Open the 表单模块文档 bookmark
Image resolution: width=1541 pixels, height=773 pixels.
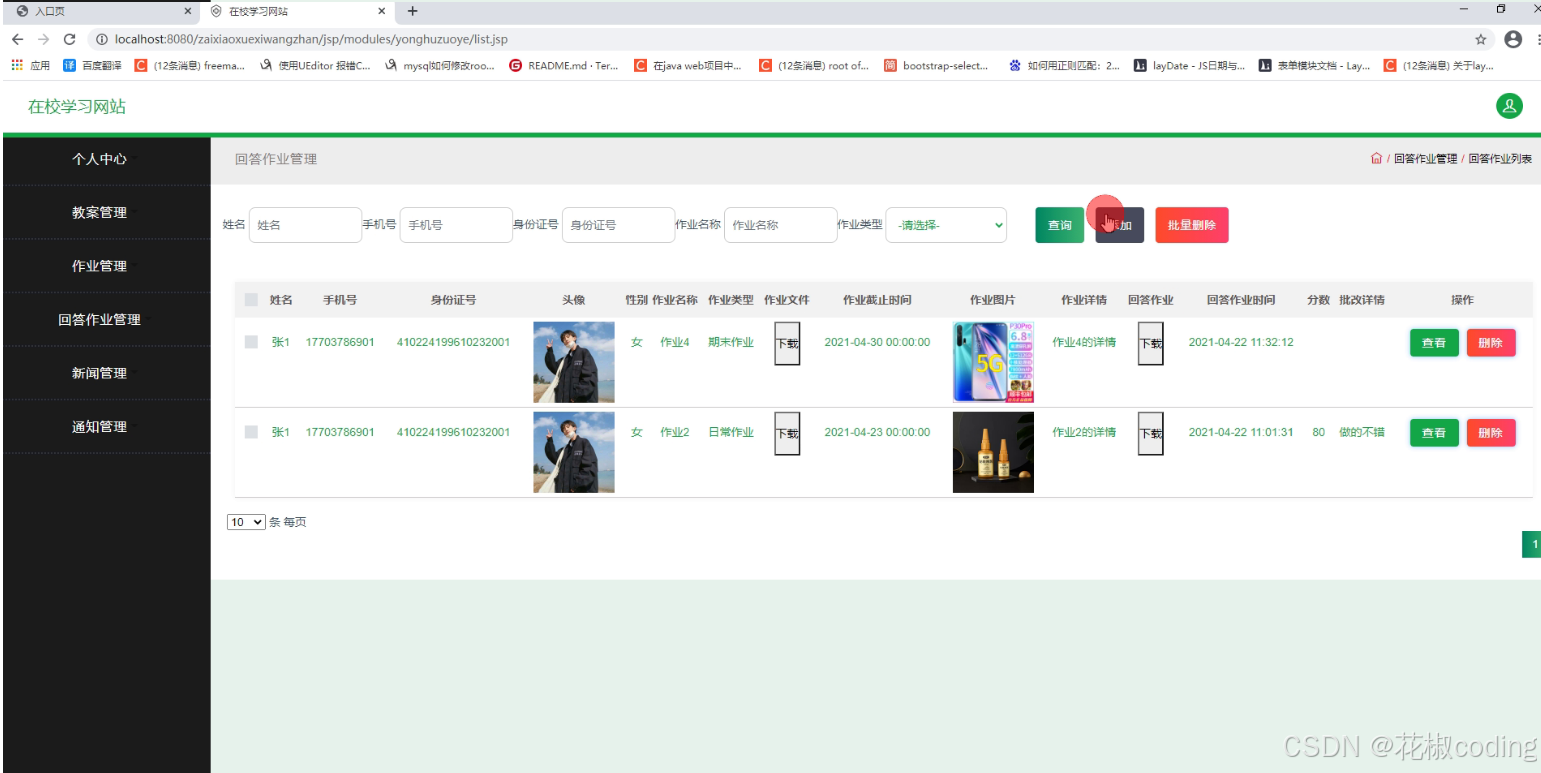1314,66
